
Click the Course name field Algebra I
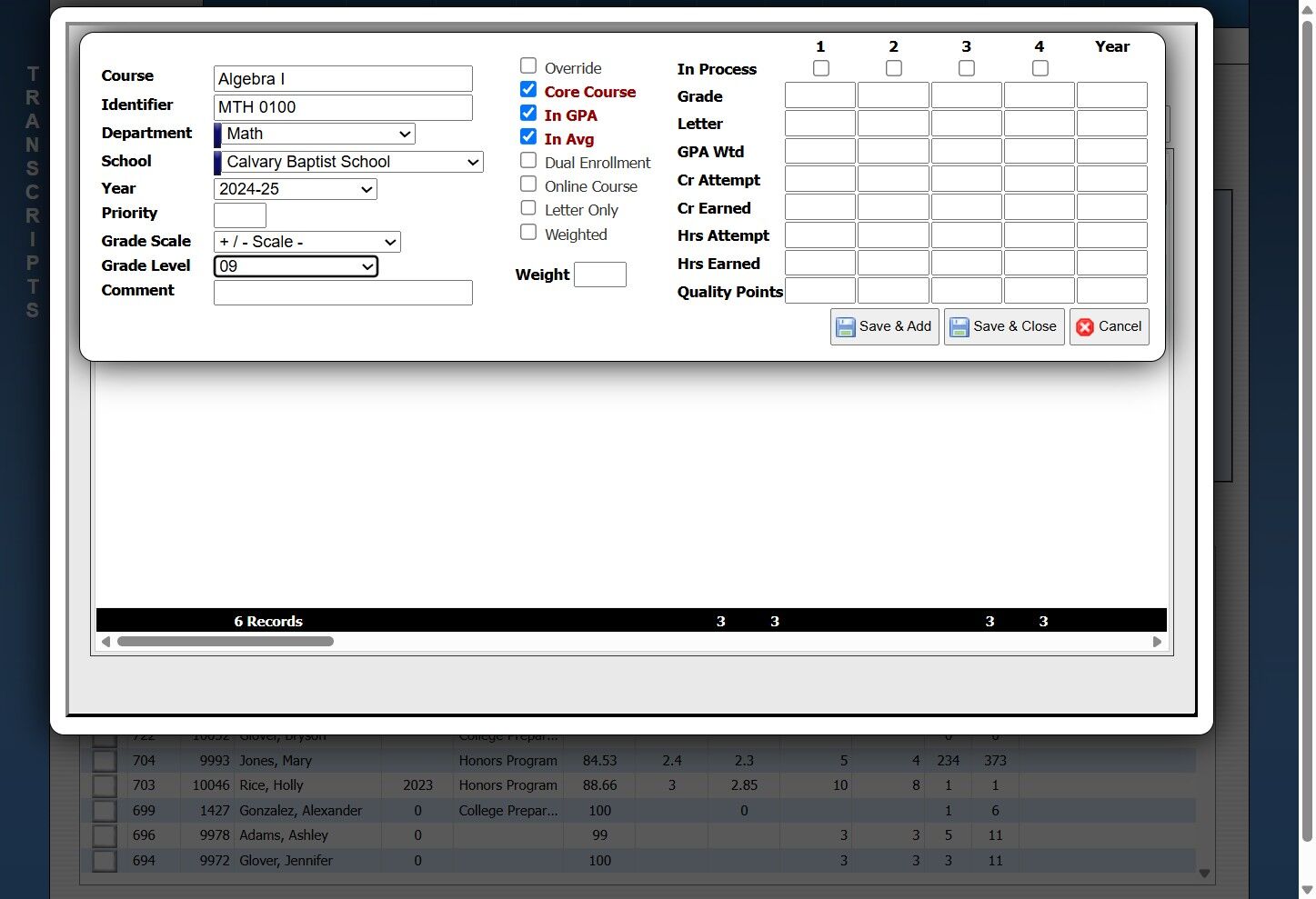343,78
